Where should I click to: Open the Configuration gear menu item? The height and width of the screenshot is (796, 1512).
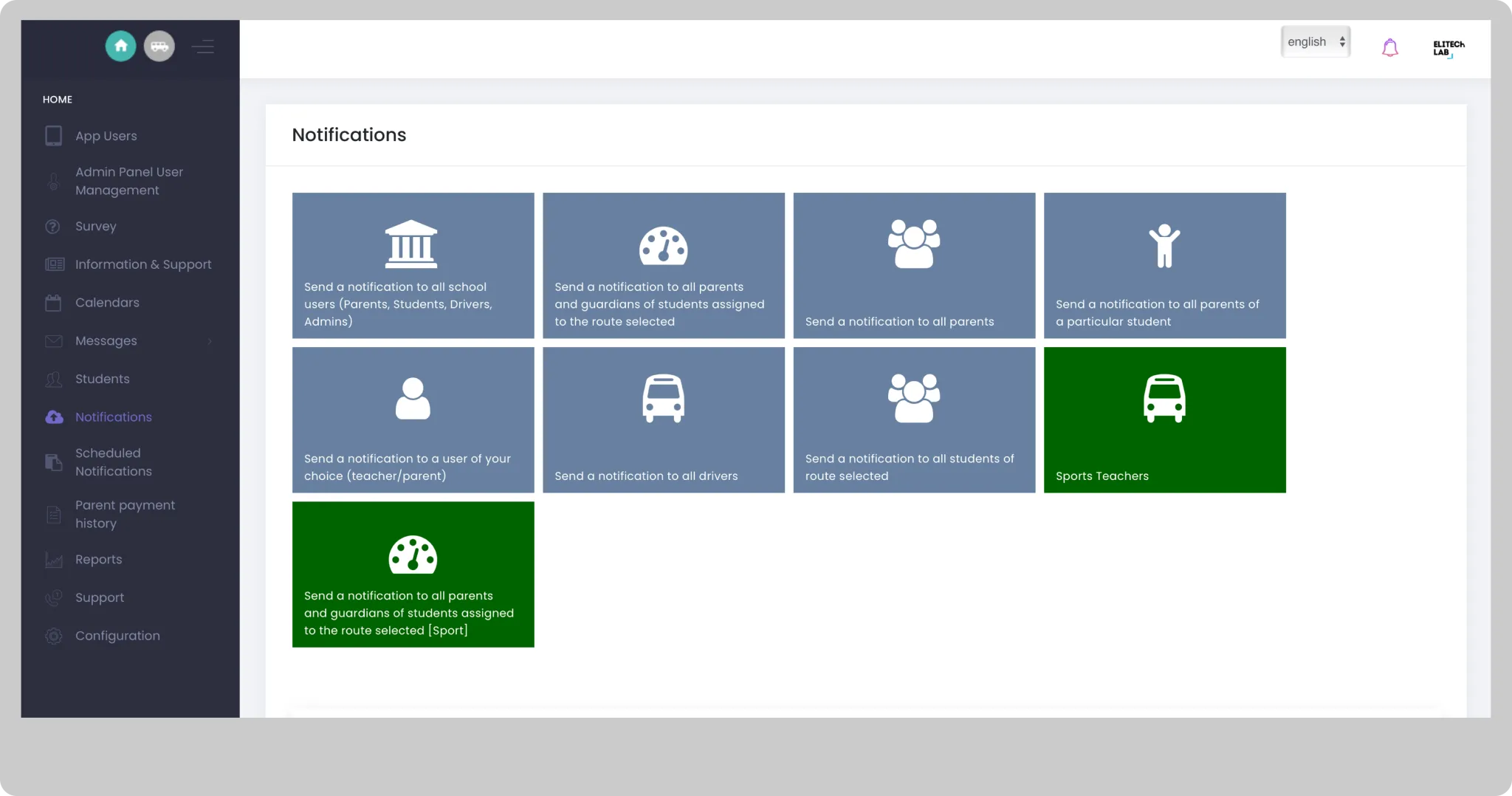tap(117, 636)
